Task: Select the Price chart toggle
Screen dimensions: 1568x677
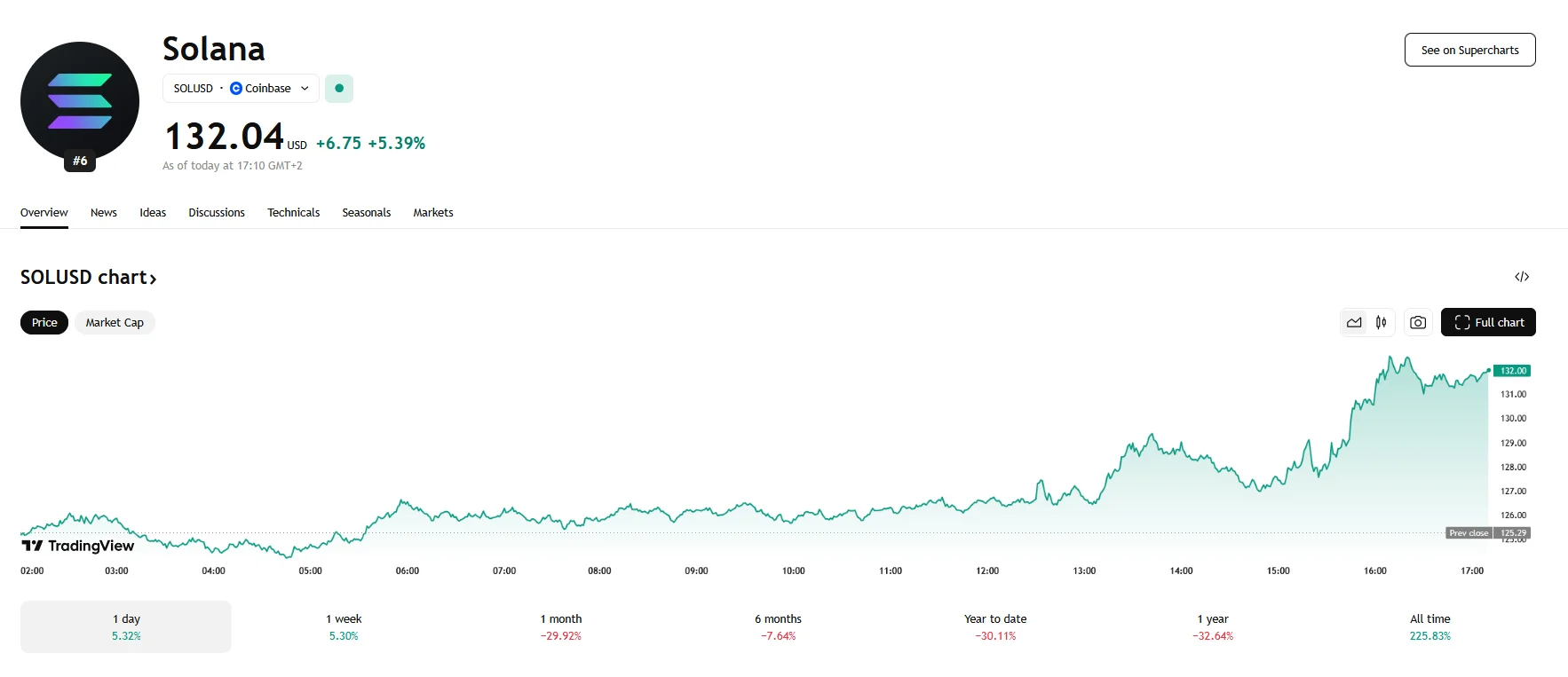Action: pyautogui.click(x=44, y=322)
